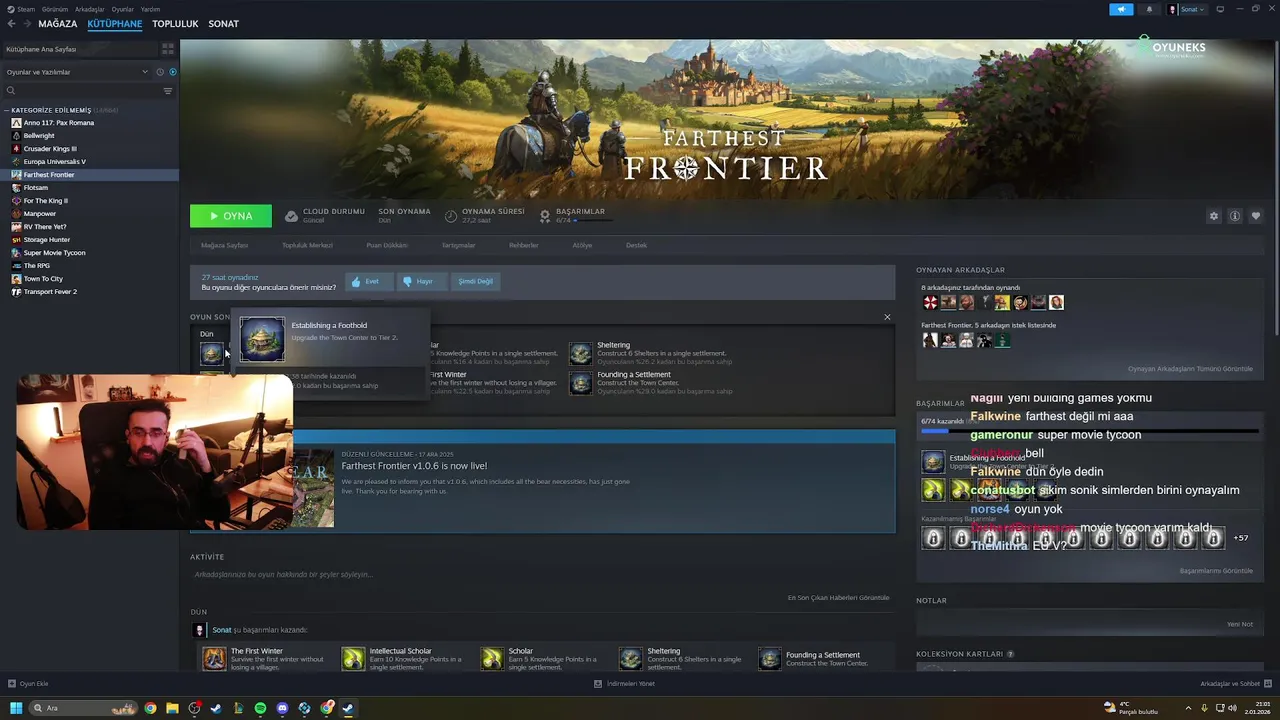Open İndirmeleri Yönet downloads manager

click(625, 684)
